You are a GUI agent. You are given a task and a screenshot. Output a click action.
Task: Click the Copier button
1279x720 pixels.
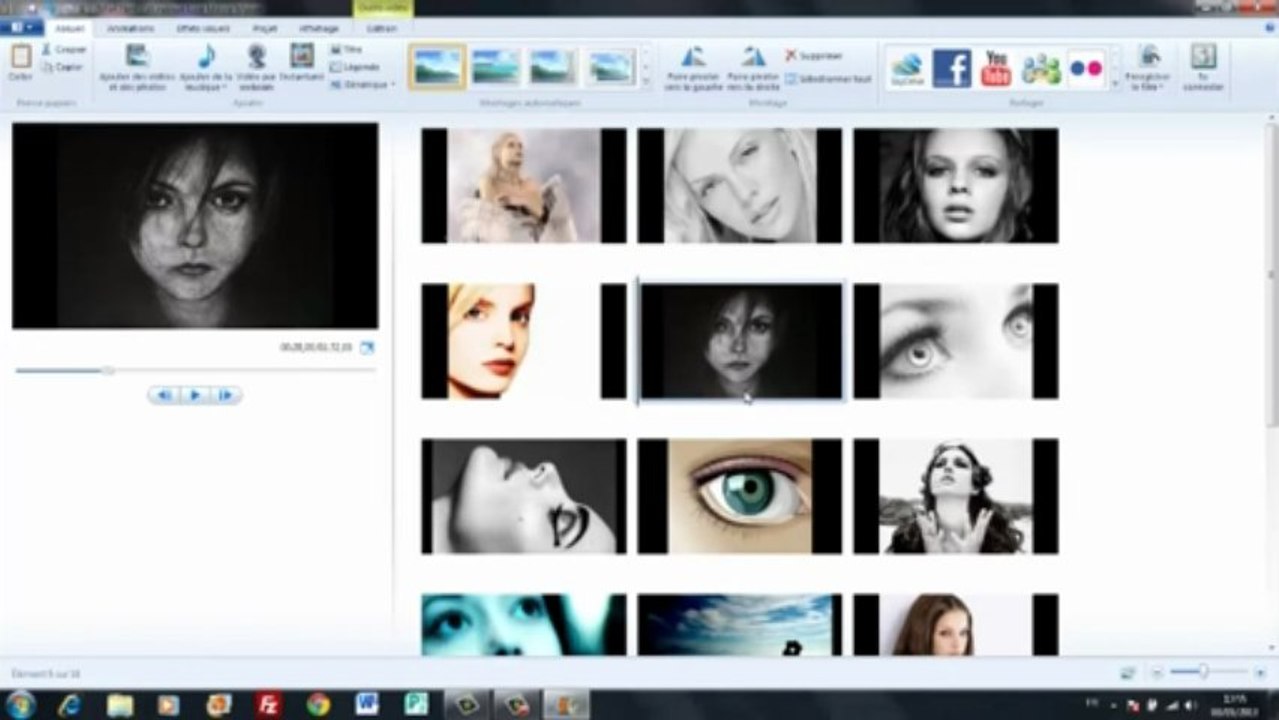point(62,66)
